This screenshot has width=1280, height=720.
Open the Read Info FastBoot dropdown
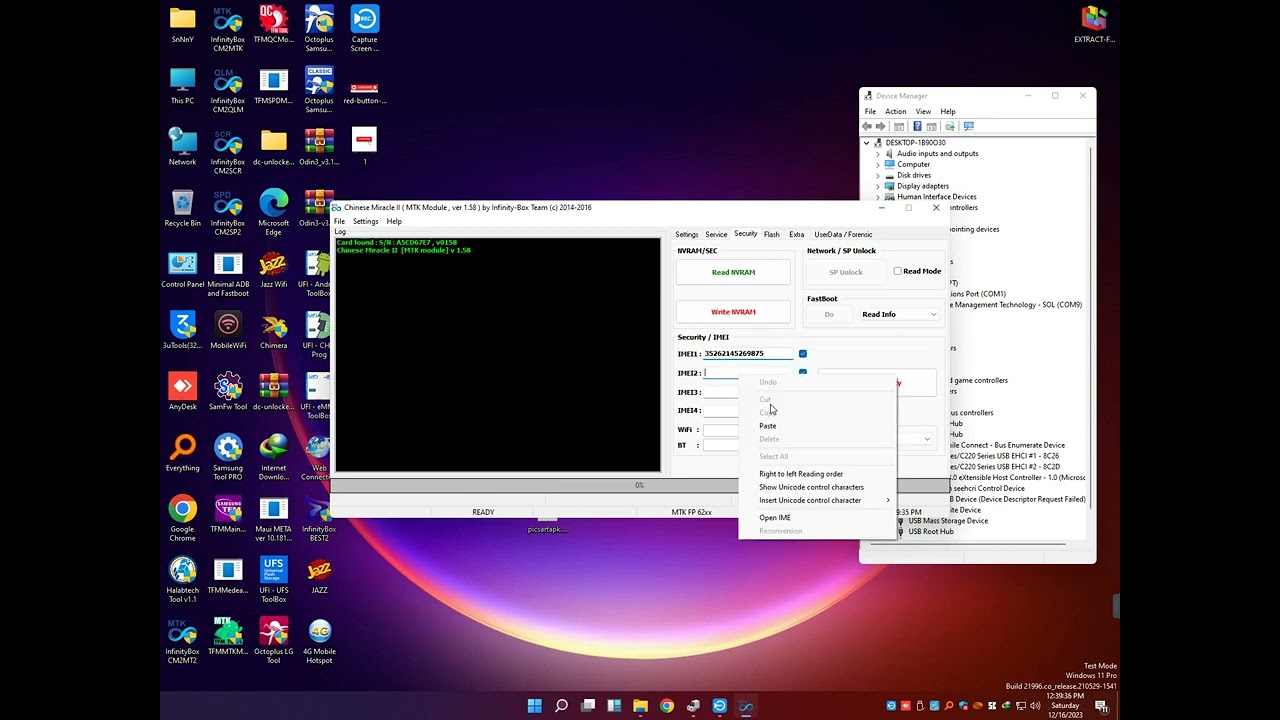pyautogui.click(x=899, y=314)
